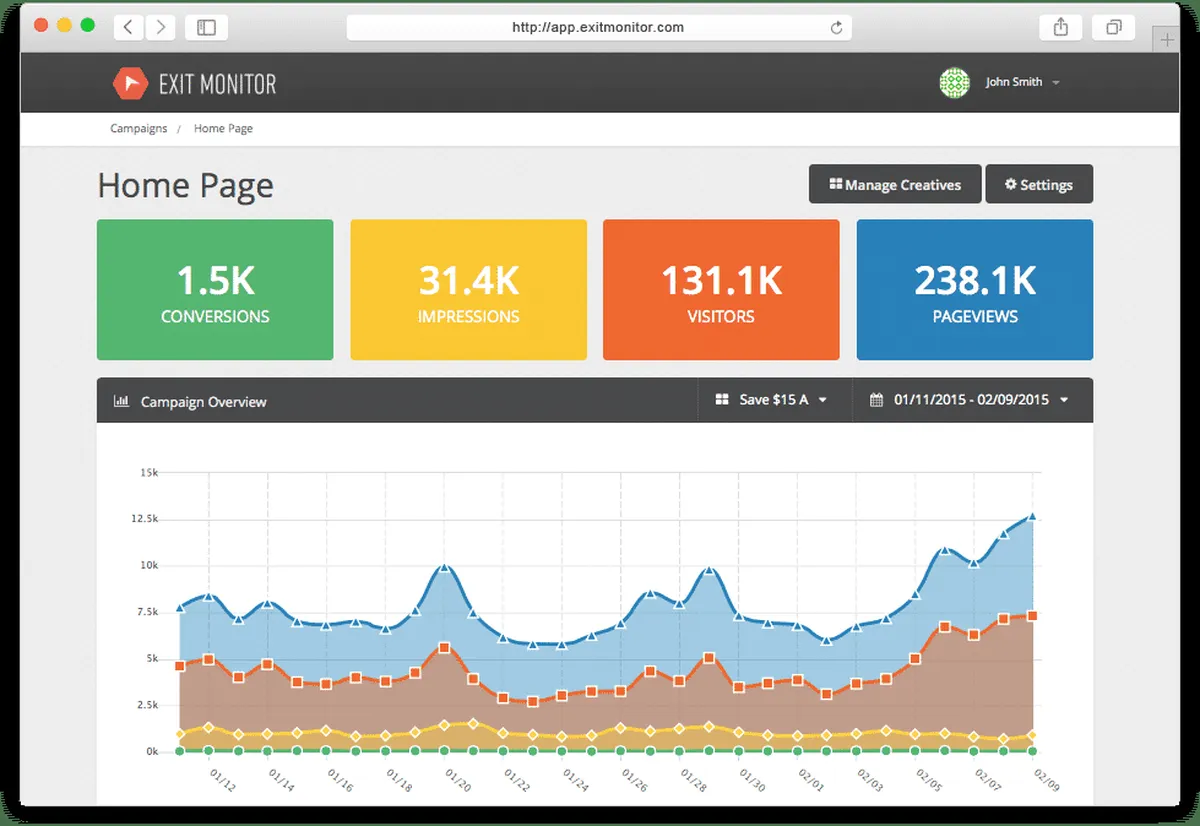This screenshot has height=826, width=1200.
Task: Select Home Page breadcrumb item
Action: (x=223, y=129)
